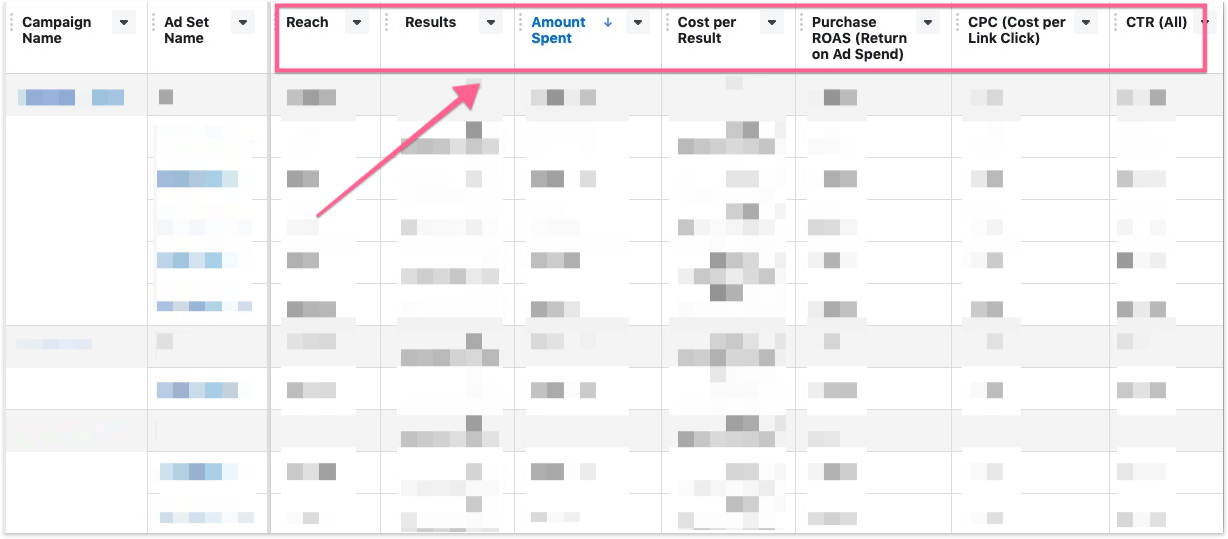Image resolution: width=1228 pixels, height=539 pixels.
Task: Open the Purchase ROAS column dropdown arrow
Action: coord(928,23)
